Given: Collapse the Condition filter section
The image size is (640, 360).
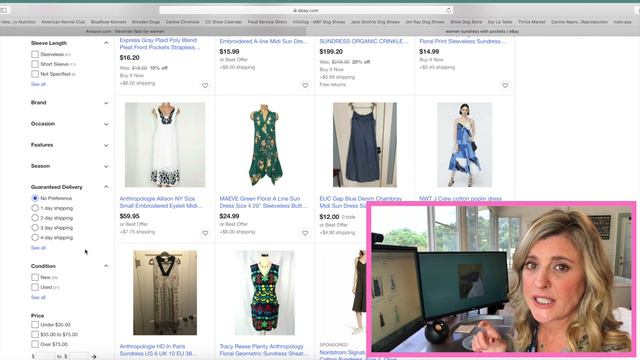Looking at the screenshot, I should 106,266.
